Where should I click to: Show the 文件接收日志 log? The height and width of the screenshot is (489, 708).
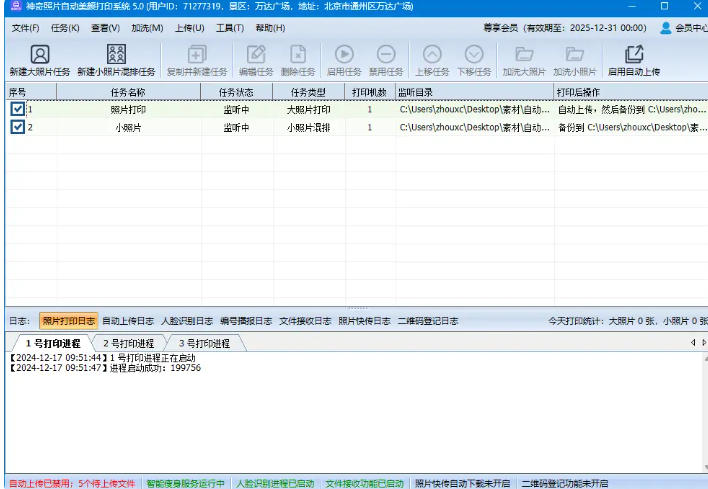pyautogui.click(x=305, y=321)
